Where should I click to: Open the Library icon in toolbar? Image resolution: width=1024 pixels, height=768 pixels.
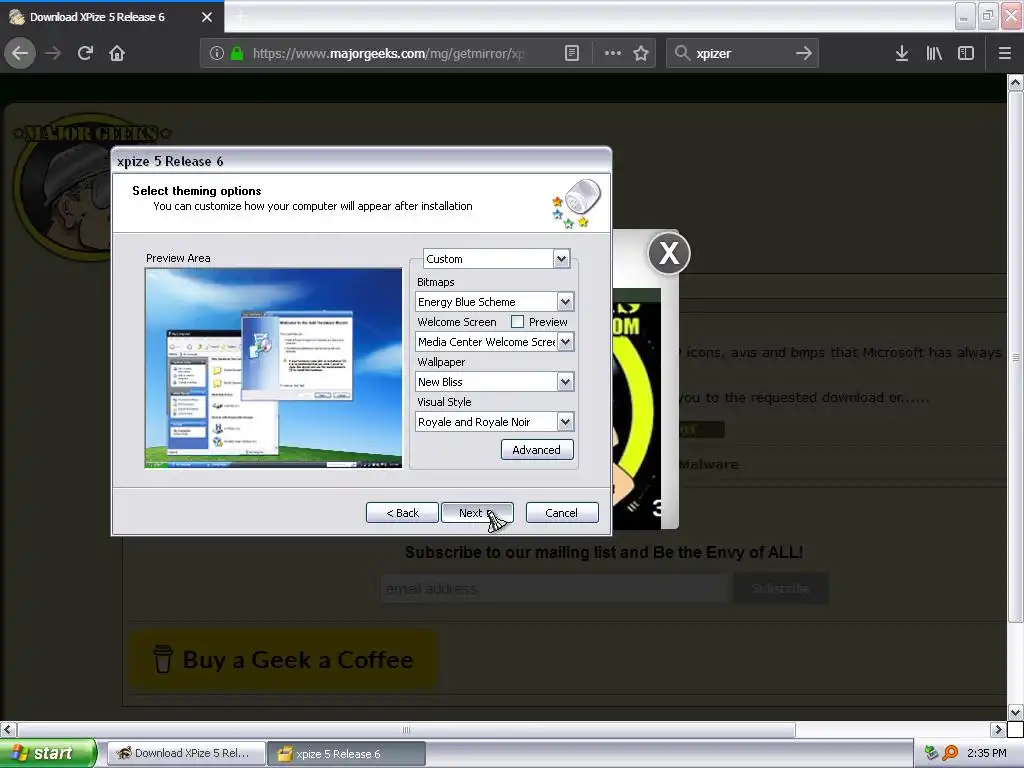(934, 53)
